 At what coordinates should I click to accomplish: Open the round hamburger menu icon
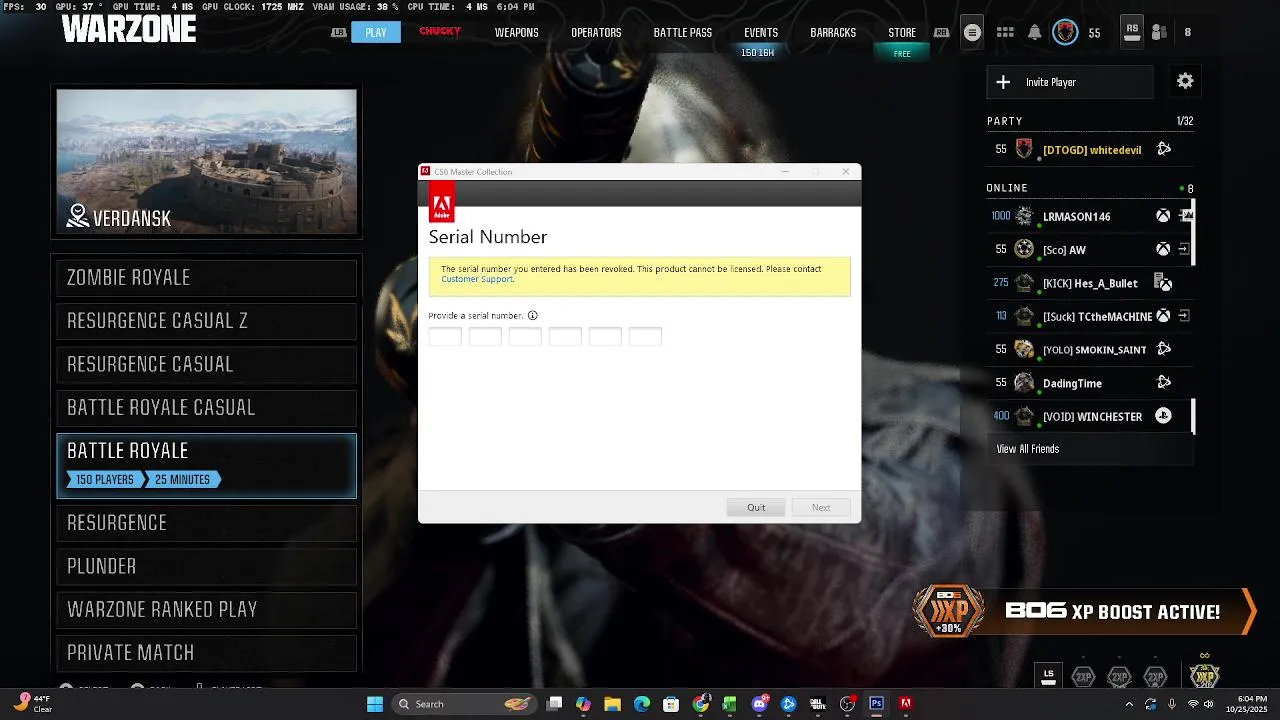(972, 33)
